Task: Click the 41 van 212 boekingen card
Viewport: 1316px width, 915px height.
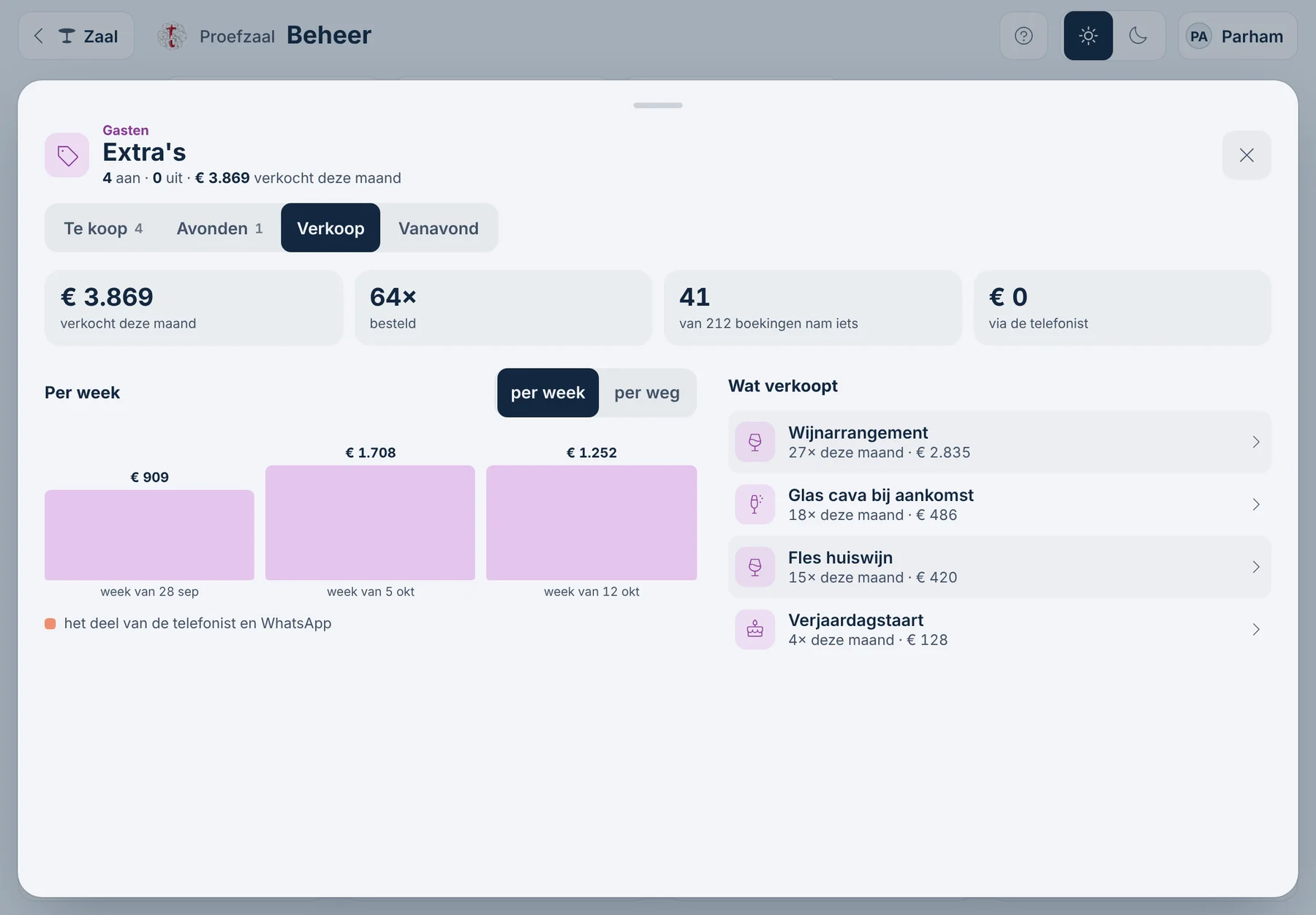Action: [x=812, y=308]
